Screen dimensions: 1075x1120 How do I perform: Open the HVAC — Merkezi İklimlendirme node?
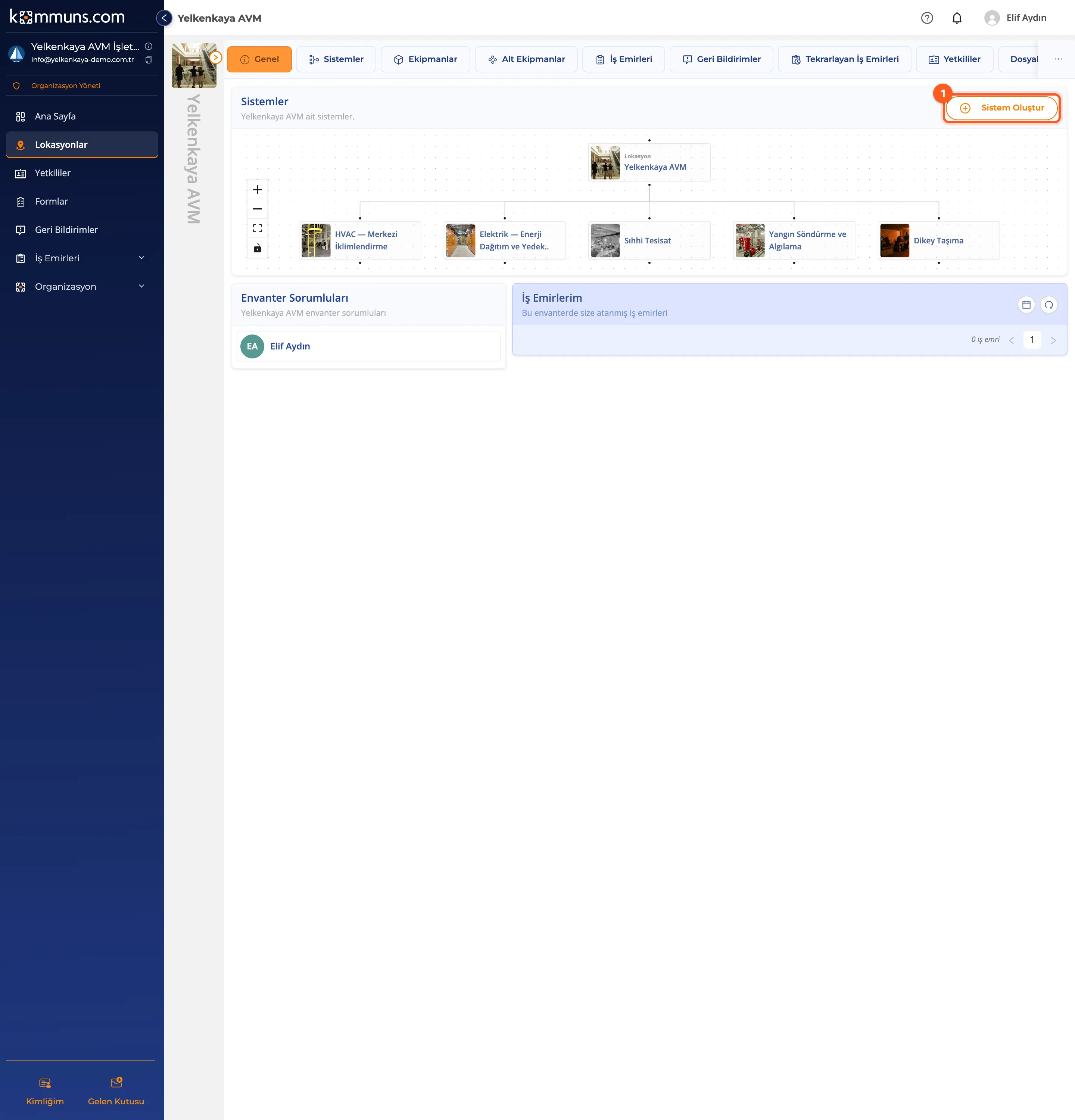click(x=360, y=240)
